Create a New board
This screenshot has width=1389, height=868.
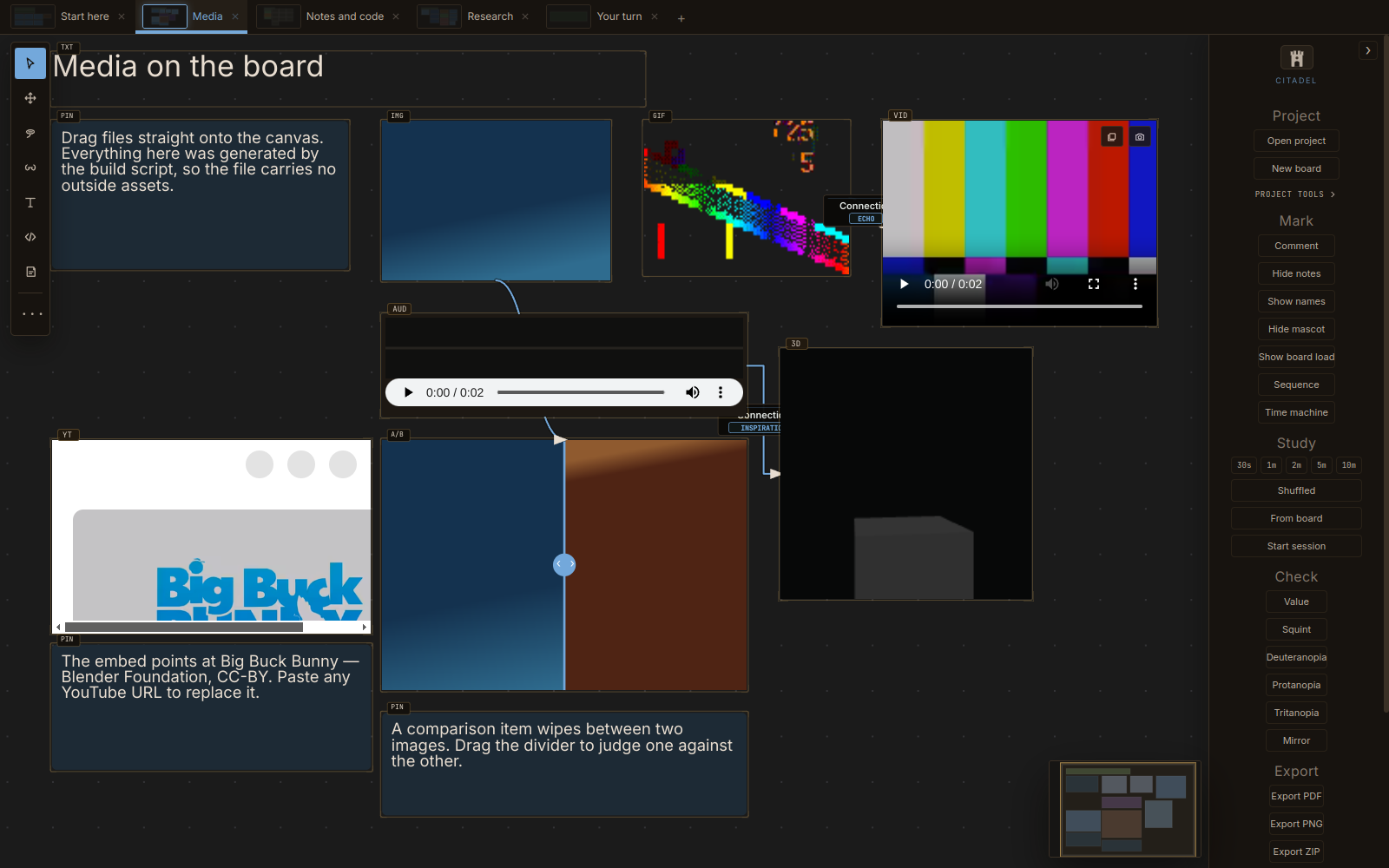click(1296, 168)
